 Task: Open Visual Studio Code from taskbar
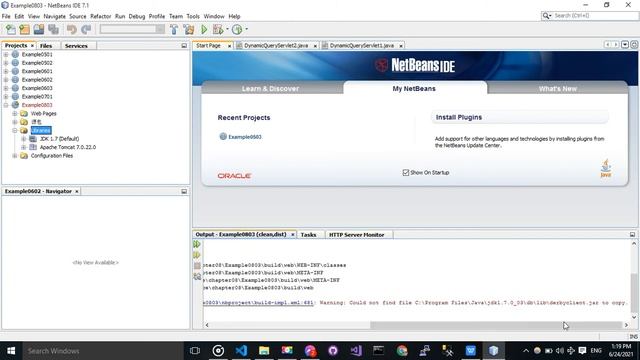point(241,351)
